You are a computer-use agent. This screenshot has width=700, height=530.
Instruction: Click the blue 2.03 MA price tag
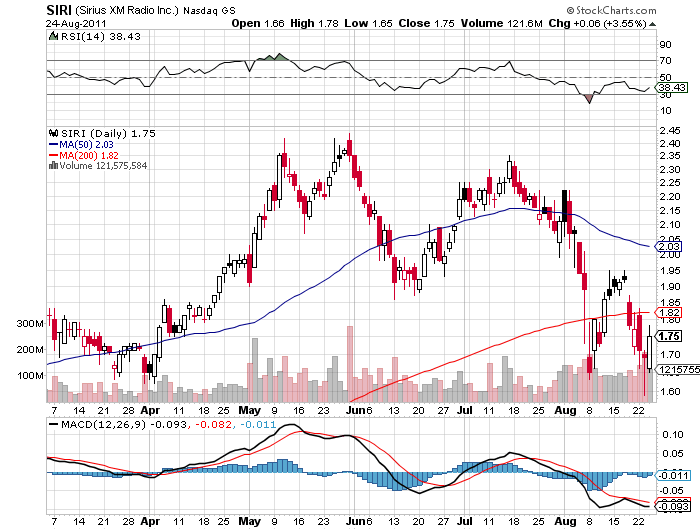pos(668,246)
